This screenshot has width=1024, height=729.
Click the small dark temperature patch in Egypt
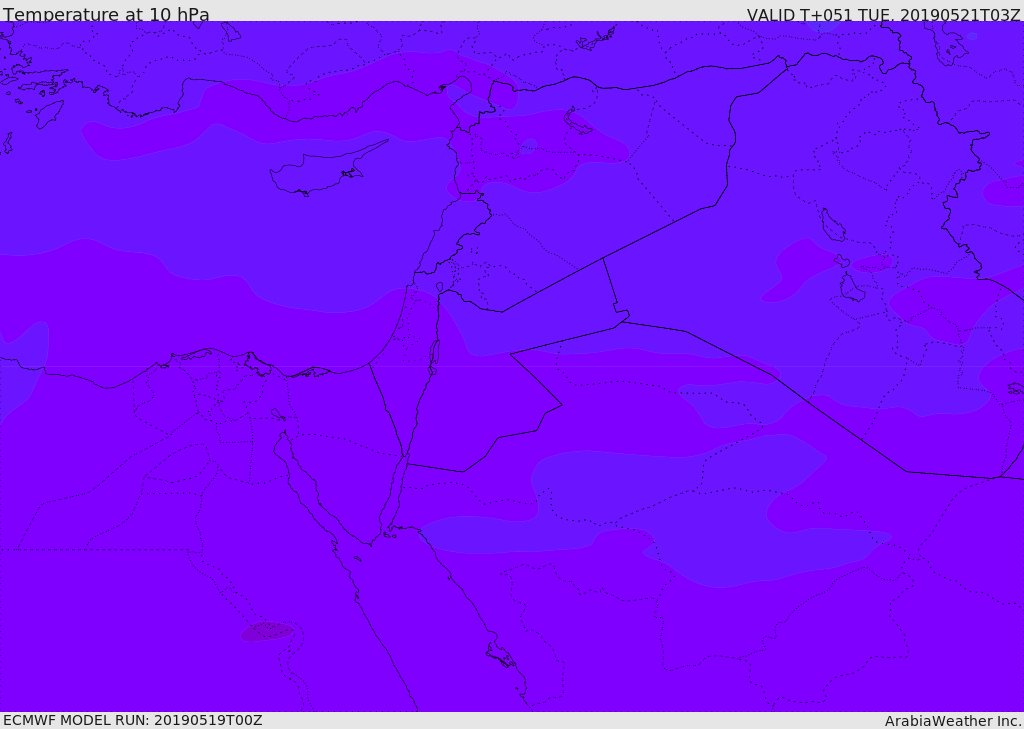point(268,631)
